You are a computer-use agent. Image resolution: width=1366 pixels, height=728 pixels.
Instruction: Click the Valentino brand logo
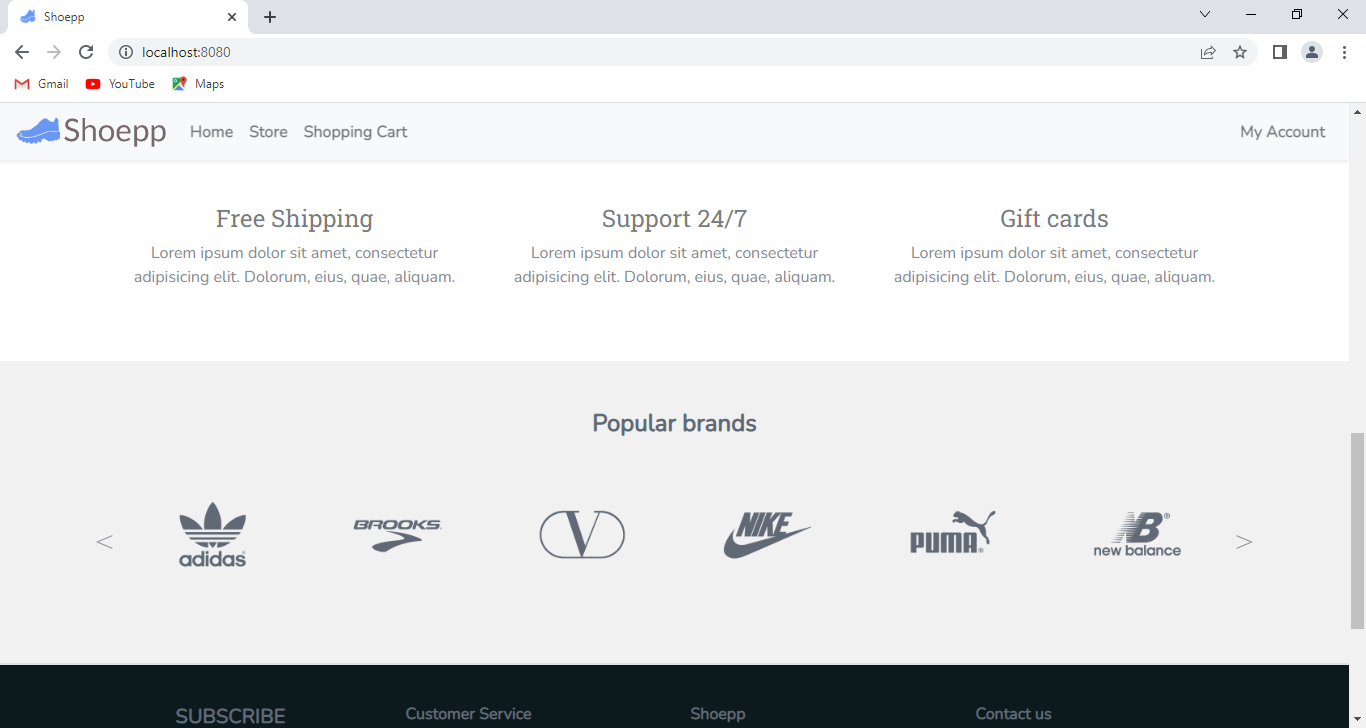(582, 534)
